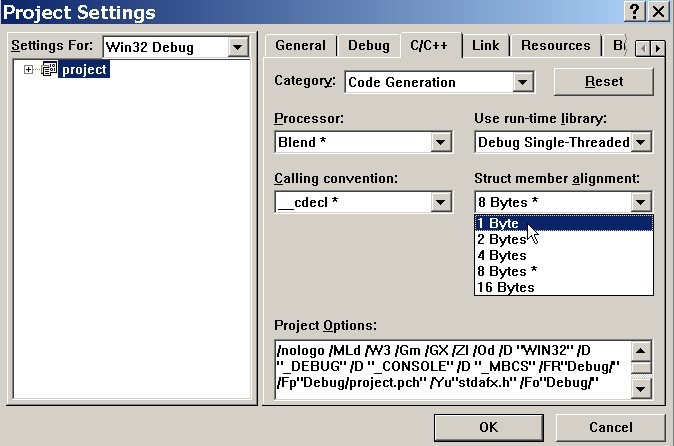
Task: Switch to the General tab
Action: 300,45
